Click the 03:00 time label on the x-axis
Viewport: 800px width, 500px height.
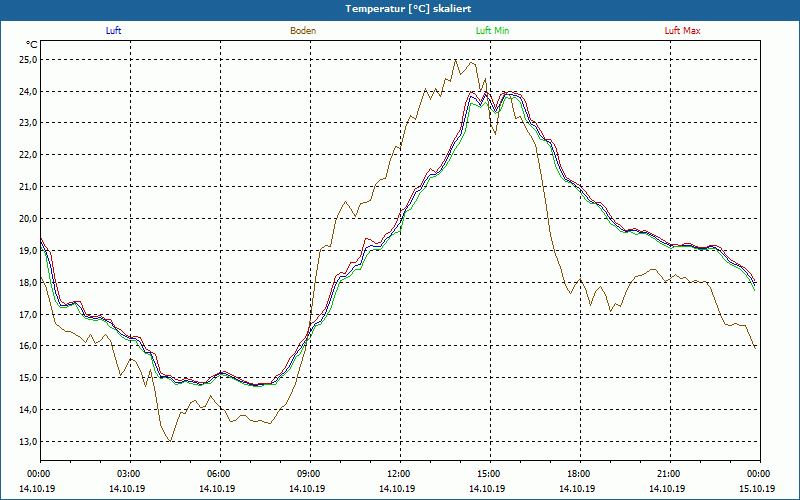tap(128, 474)
